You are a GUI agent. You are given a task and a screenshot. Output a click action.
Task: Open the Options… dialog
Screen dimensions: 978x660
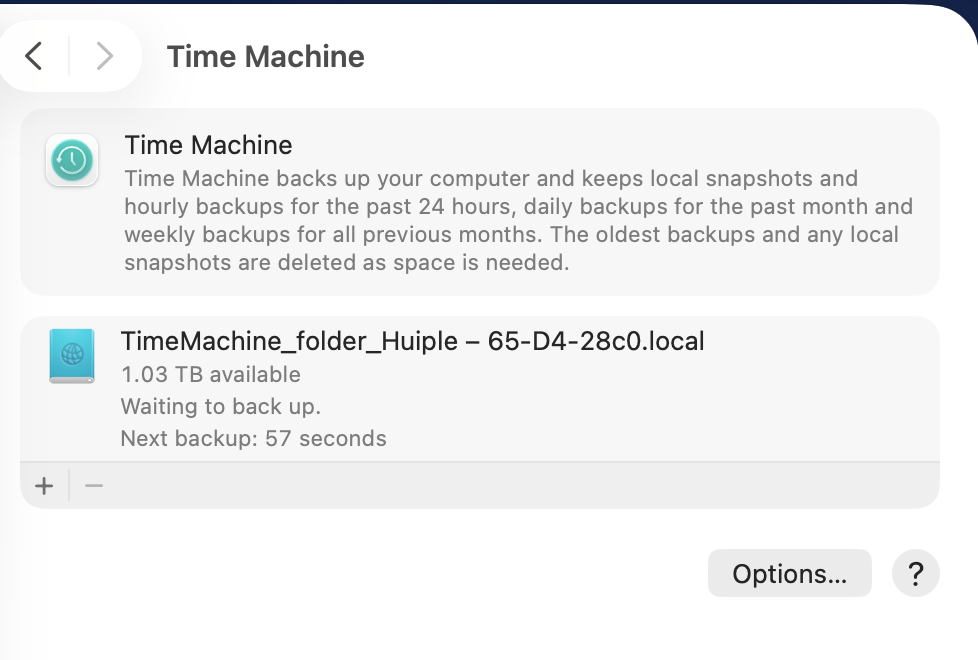(x=789, y=574)
